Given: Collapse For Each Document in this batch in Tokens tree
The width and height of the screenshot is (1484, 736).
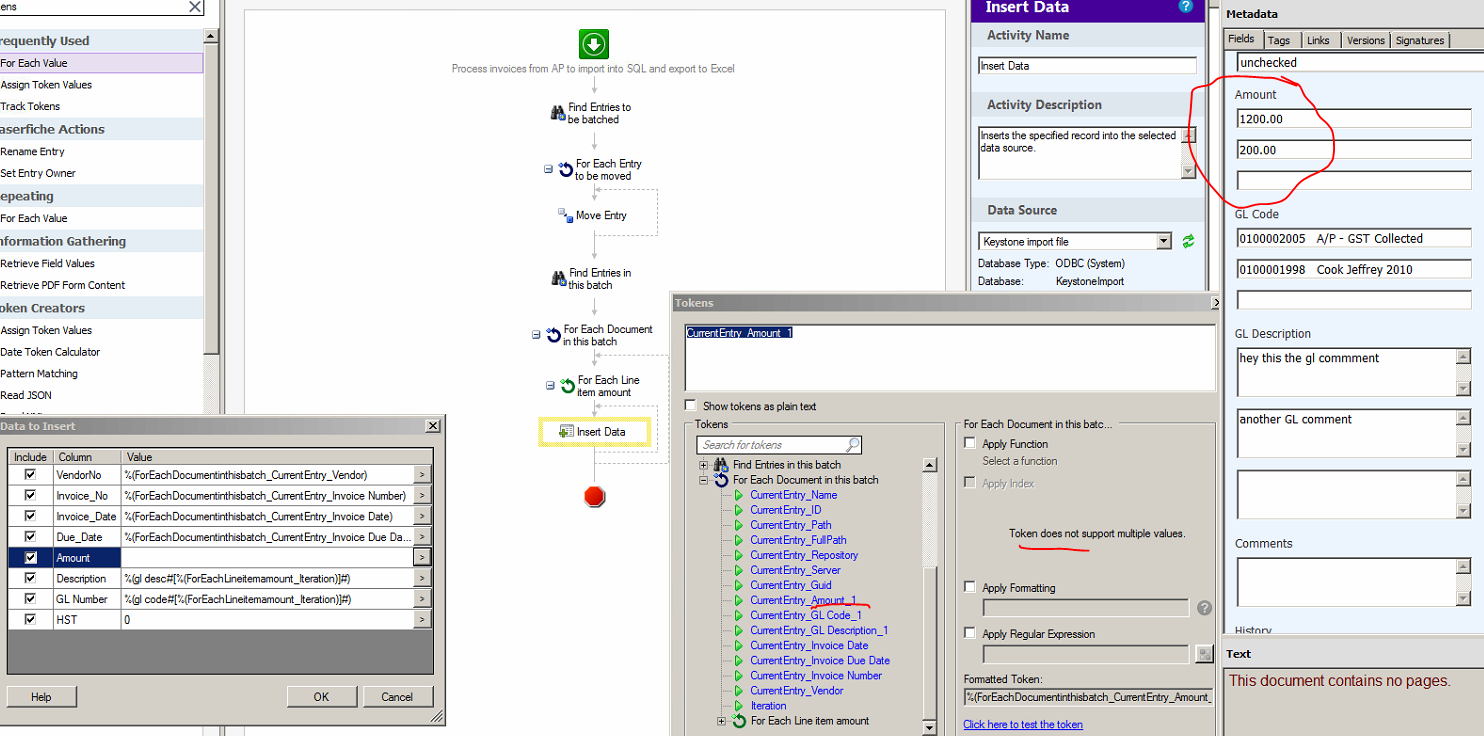Looking at the screenshot, I should pos(704,480).
